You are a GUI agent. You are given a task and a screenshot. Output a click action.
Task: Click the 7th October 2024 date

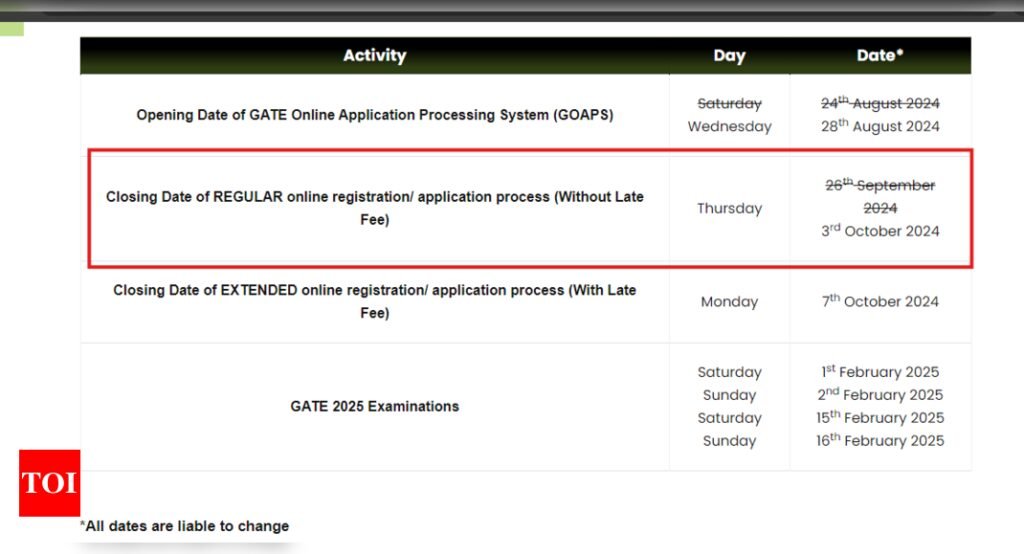pos(880,301)
